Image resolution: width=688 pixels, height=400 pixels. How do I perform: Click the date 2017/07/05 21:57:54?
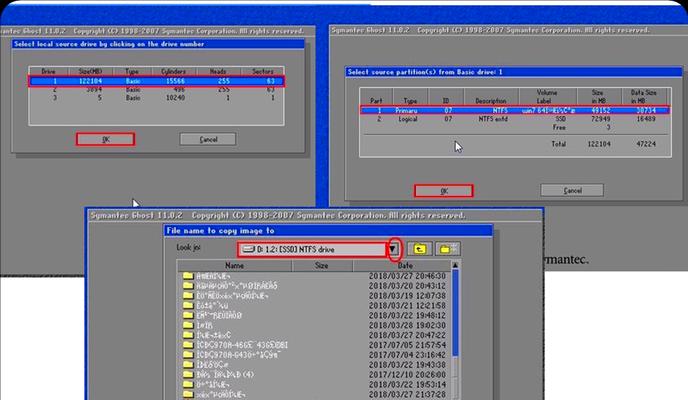(x=407, y=345)
